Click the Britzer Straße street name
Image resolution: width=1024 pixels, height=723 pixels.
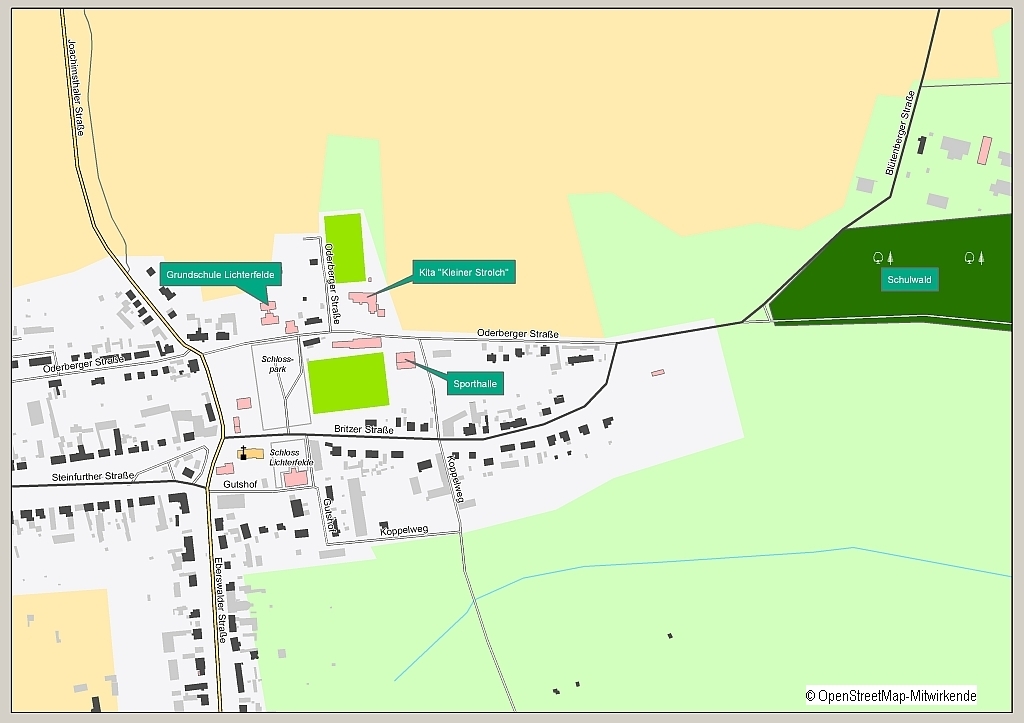click(x=364, y=429)
